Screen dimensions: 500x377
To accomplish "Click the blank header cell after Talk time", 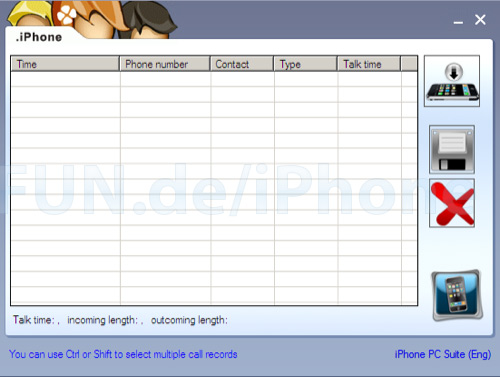I will pos(409,64).
